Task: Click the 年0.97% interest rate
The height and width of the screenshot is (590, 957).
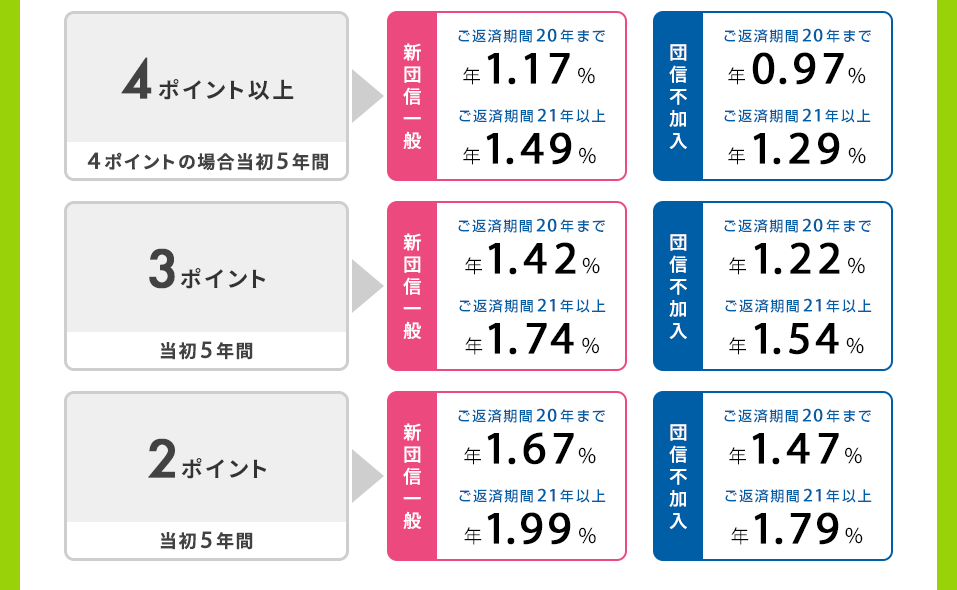Action: pyautogui.click(x=797, y=71)
